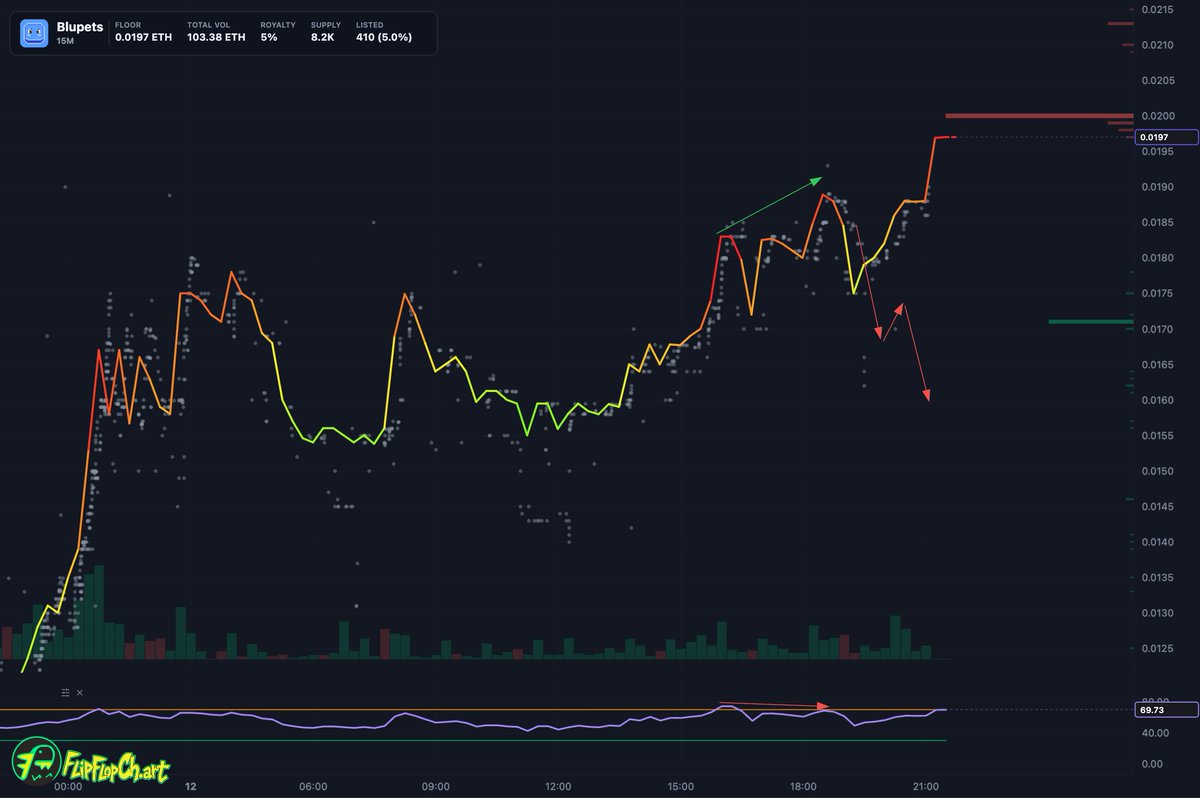Viewport: 1200px width, 798px height.
Task: Click the Blupets collection avatar icon
Action: pos(34,34)
